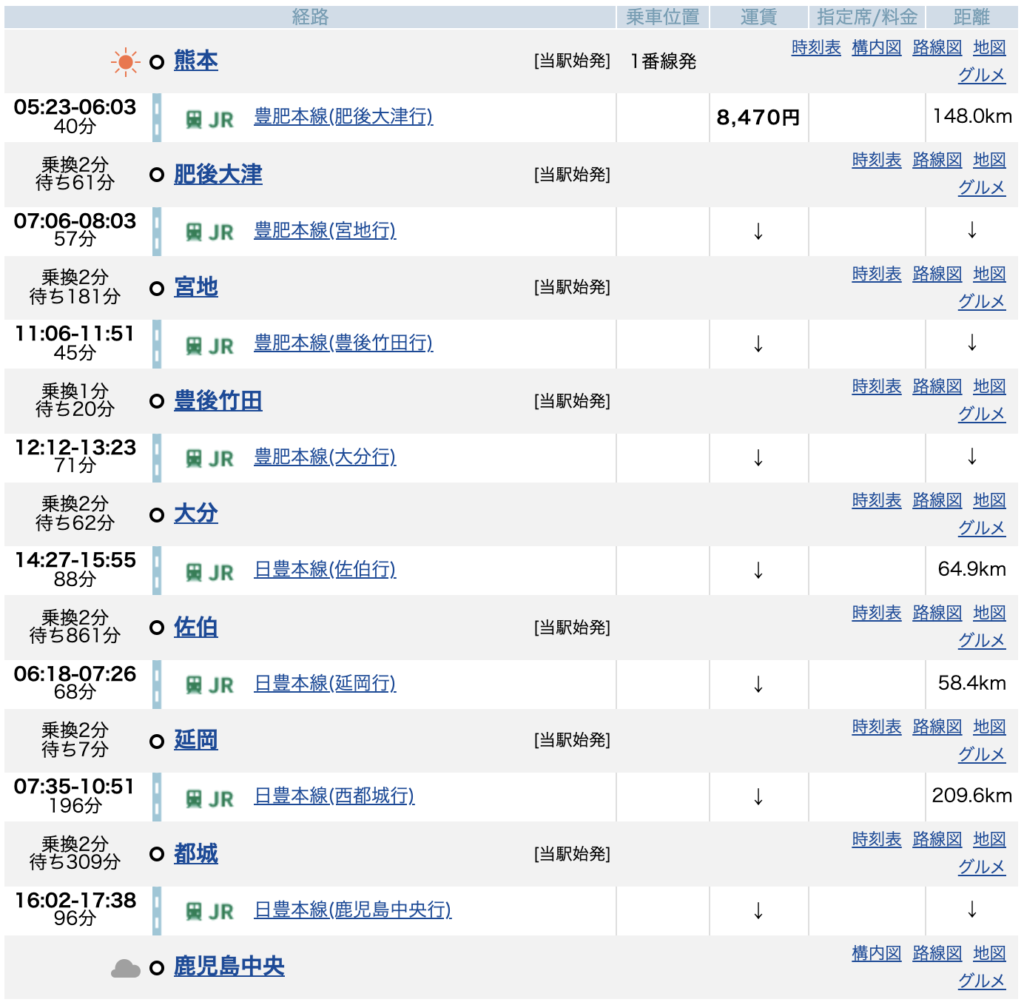Screen dimensions: 1024x1005
Task: Click the JR train icon for 日豊本線(鹿児島中央行)
Action: click(x=194, y=911)
